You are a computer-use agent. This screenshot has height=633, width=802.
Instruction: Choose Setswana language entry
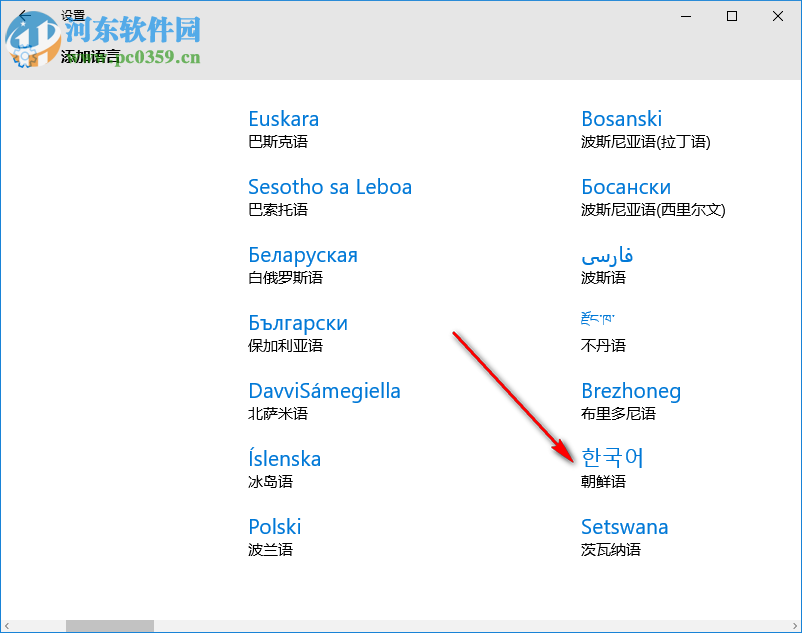coord(625,537)
